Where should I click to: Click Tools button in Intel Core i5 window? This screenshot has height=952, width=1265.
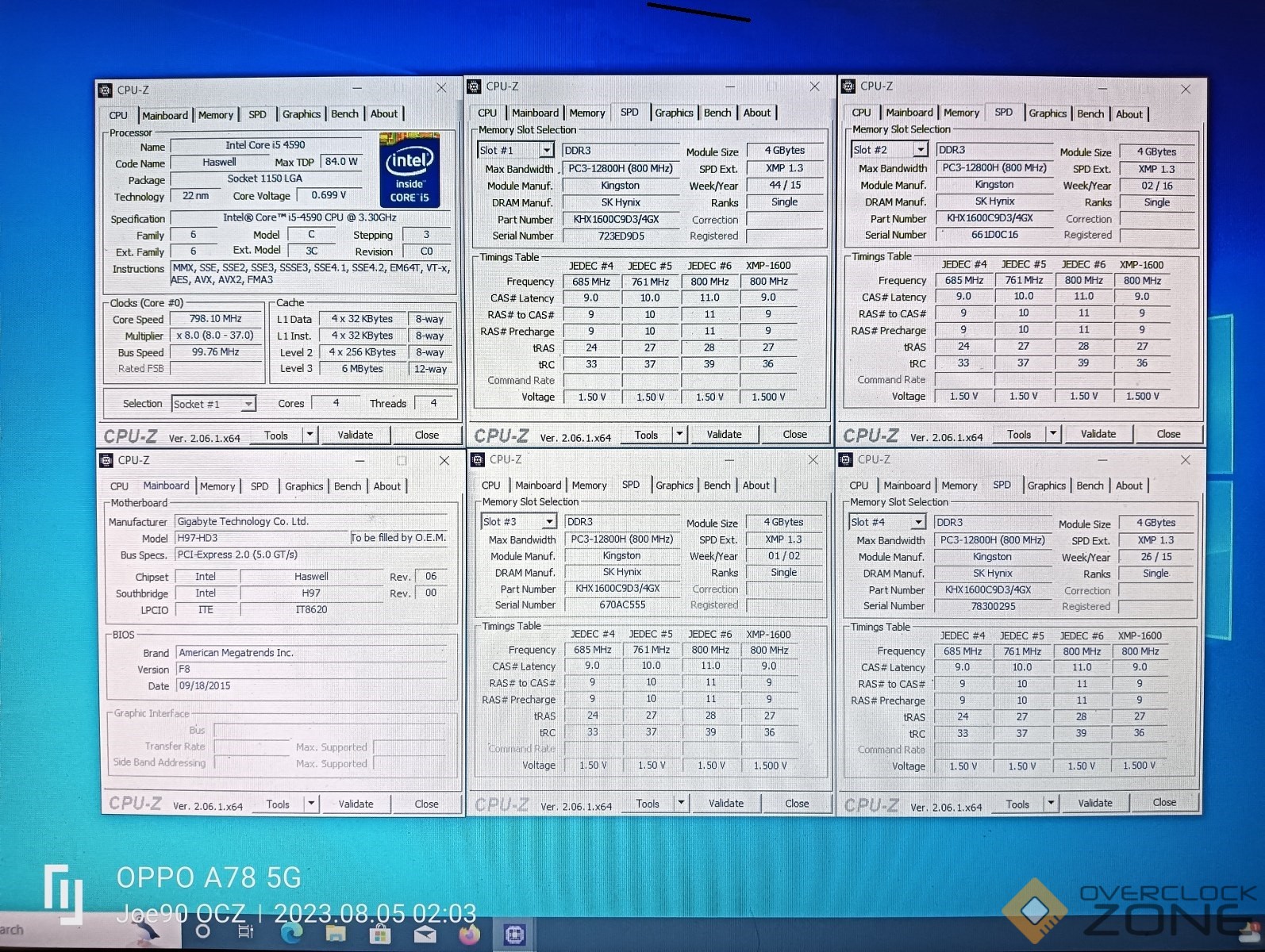pos(276,435)
